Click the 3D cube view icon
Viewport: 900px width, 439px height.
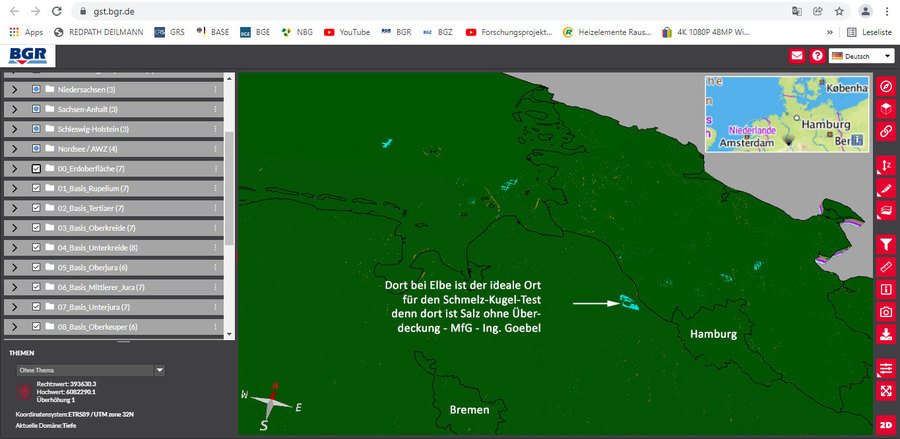point(885,109)
